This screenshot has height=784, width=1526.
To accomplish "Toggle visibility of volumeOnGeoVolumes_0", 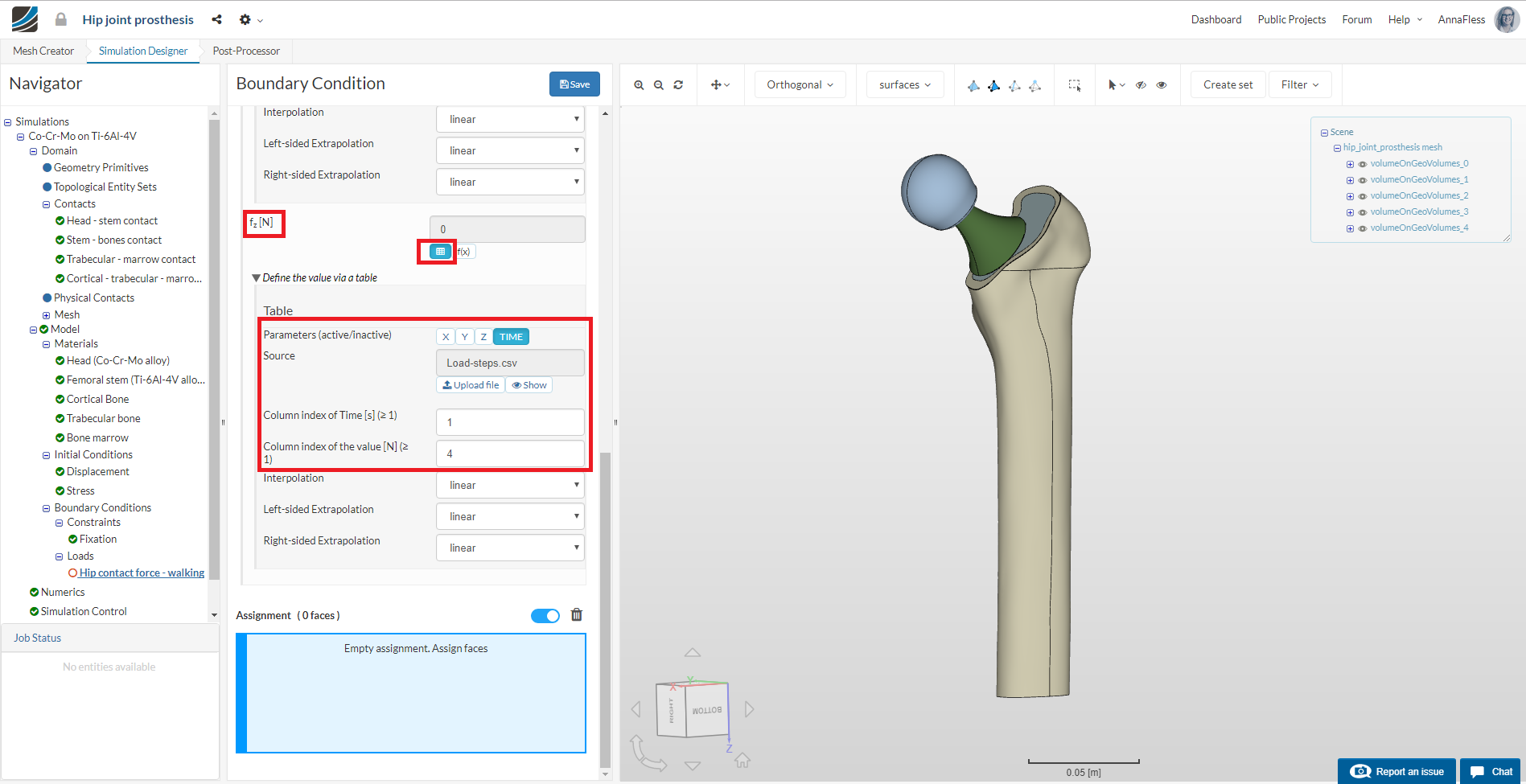I will pos(1363,164).
